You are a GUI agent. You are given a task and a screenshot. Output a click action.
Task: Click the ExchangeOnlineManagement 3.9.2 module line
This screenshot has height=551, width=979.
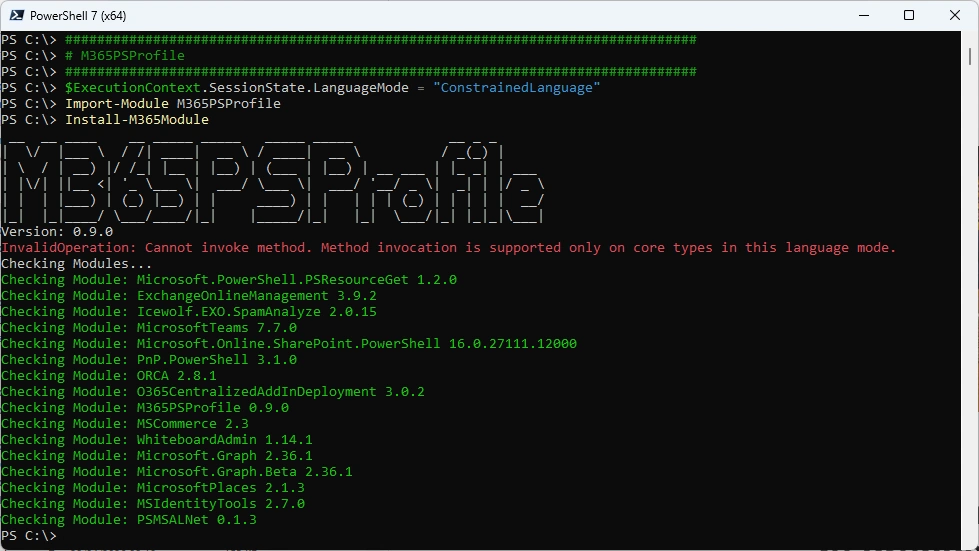(188, 296)
